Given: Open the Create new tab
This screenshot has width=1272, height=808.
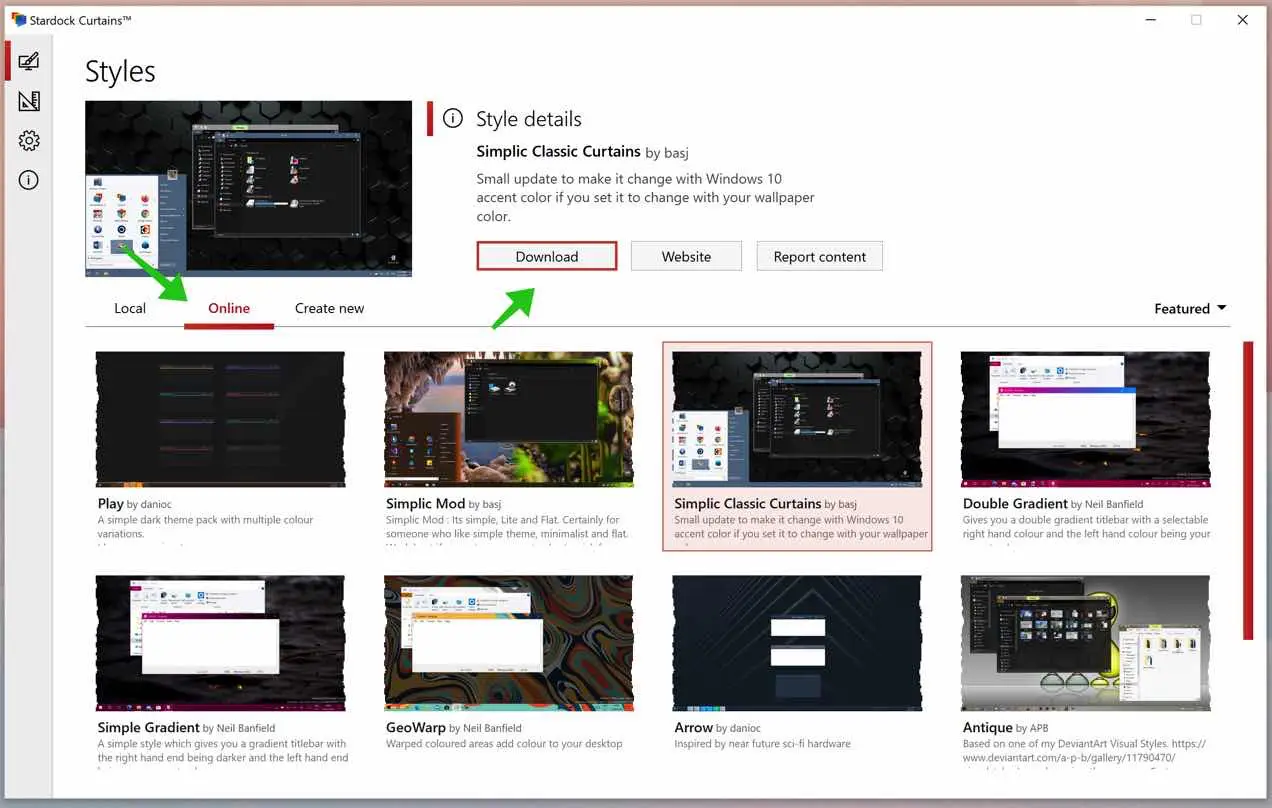Looking at the screenshot, I should 329,308.
